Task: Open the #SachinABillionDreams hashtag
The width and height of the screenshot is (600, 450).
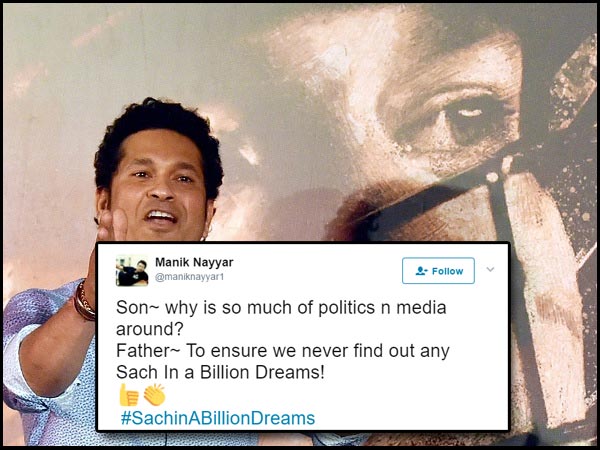Action: click(218, 418)
